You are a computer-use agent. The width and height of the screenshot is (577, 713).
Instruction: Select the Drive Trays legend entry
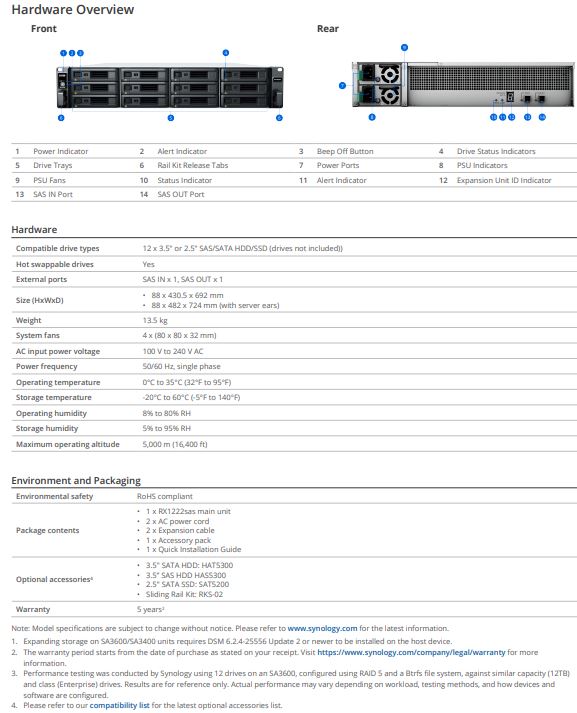point(52,166)
